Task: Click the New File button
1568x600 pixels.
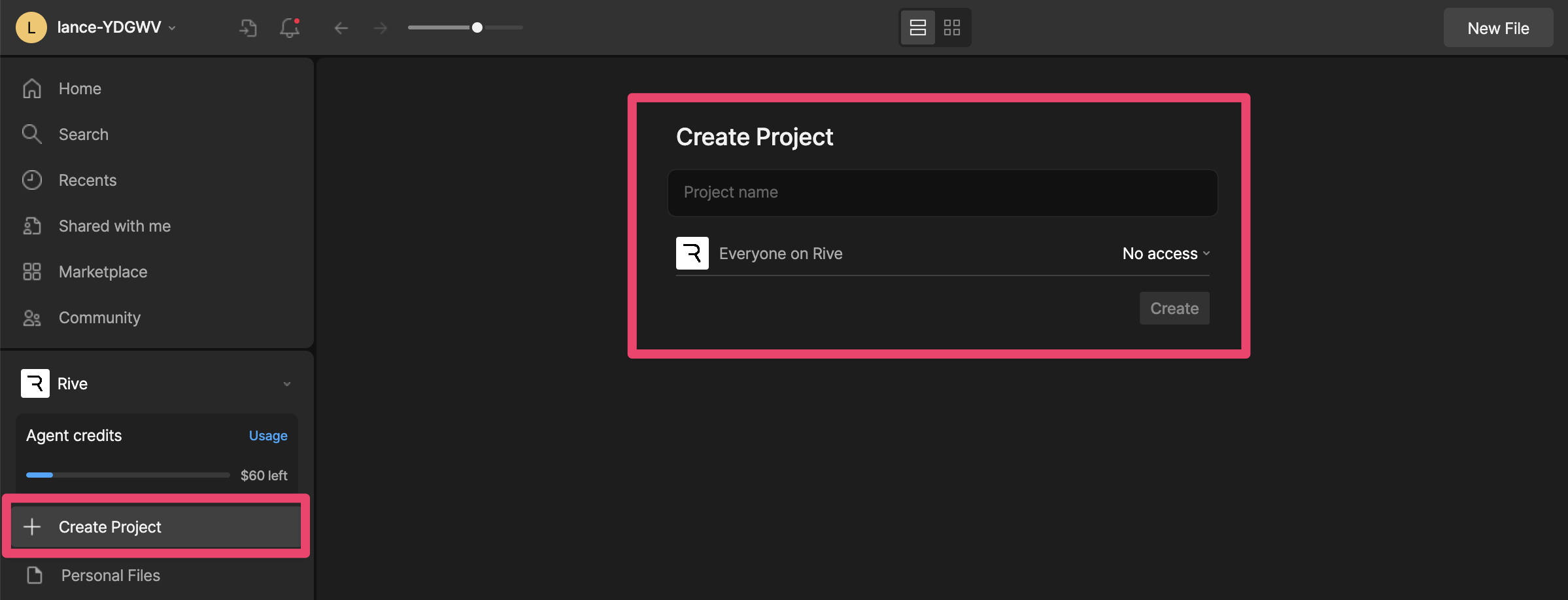Action: pyautogui.click(x=1498, y=28)
